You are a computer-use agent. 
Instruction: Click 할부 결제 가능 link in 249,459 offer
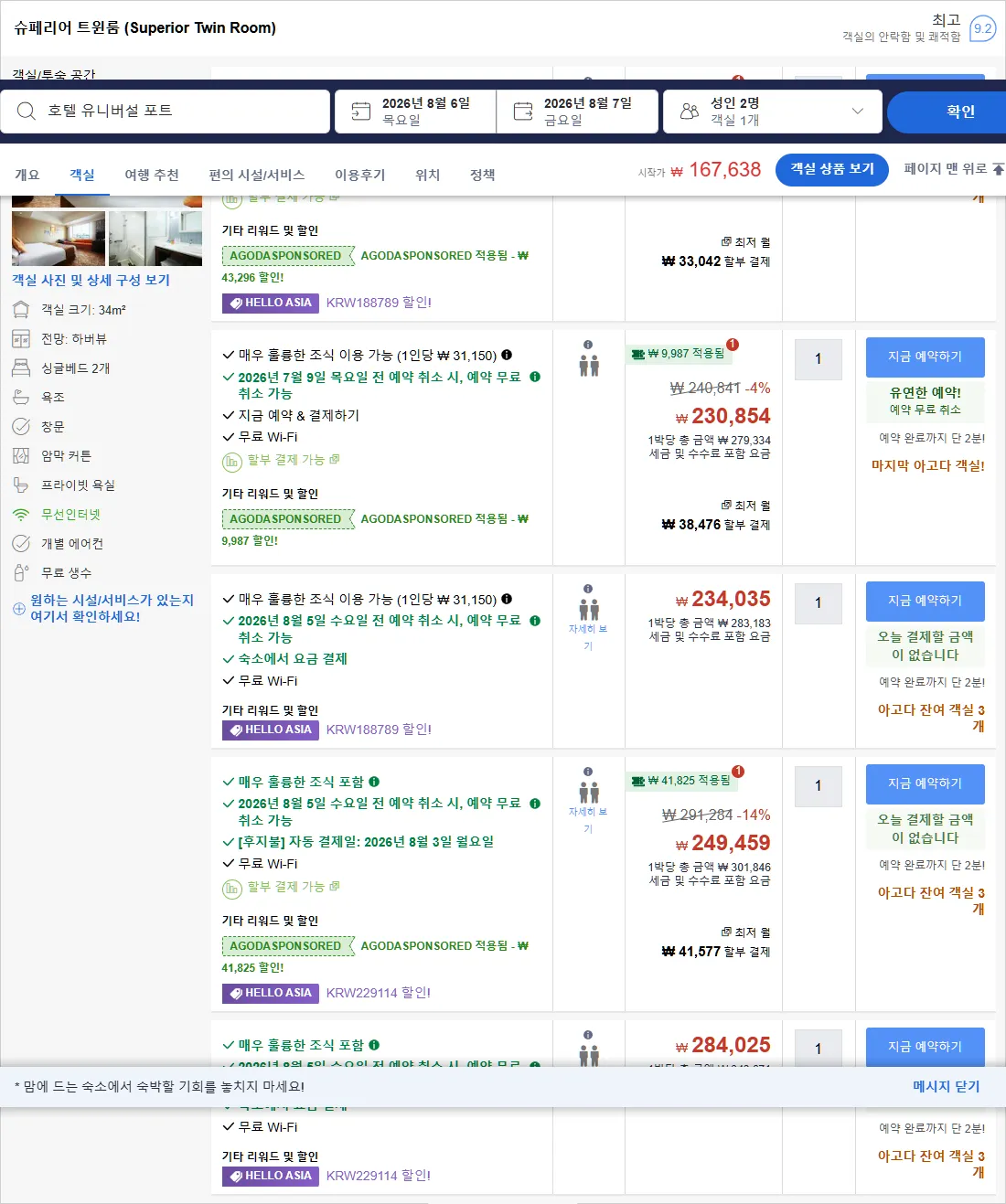click(293, 887)
